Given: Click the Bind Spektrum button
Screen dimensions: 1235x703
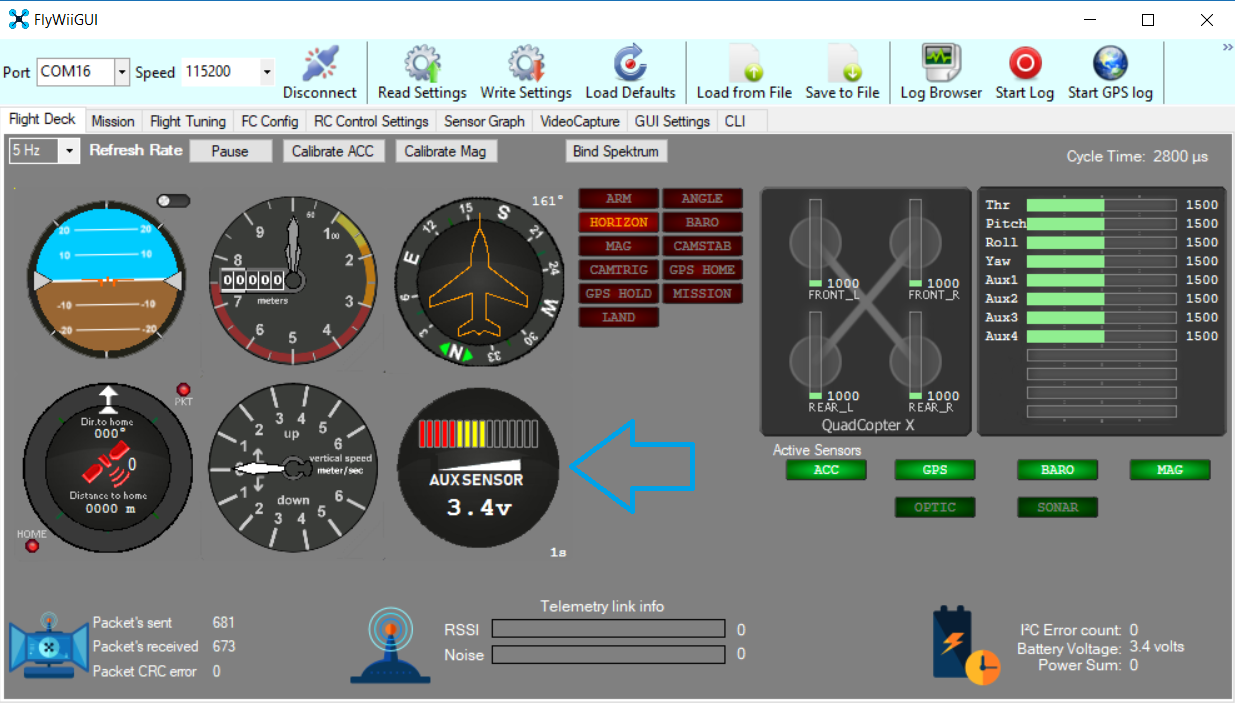Looking at the screenshot, I should coord(618,150).
